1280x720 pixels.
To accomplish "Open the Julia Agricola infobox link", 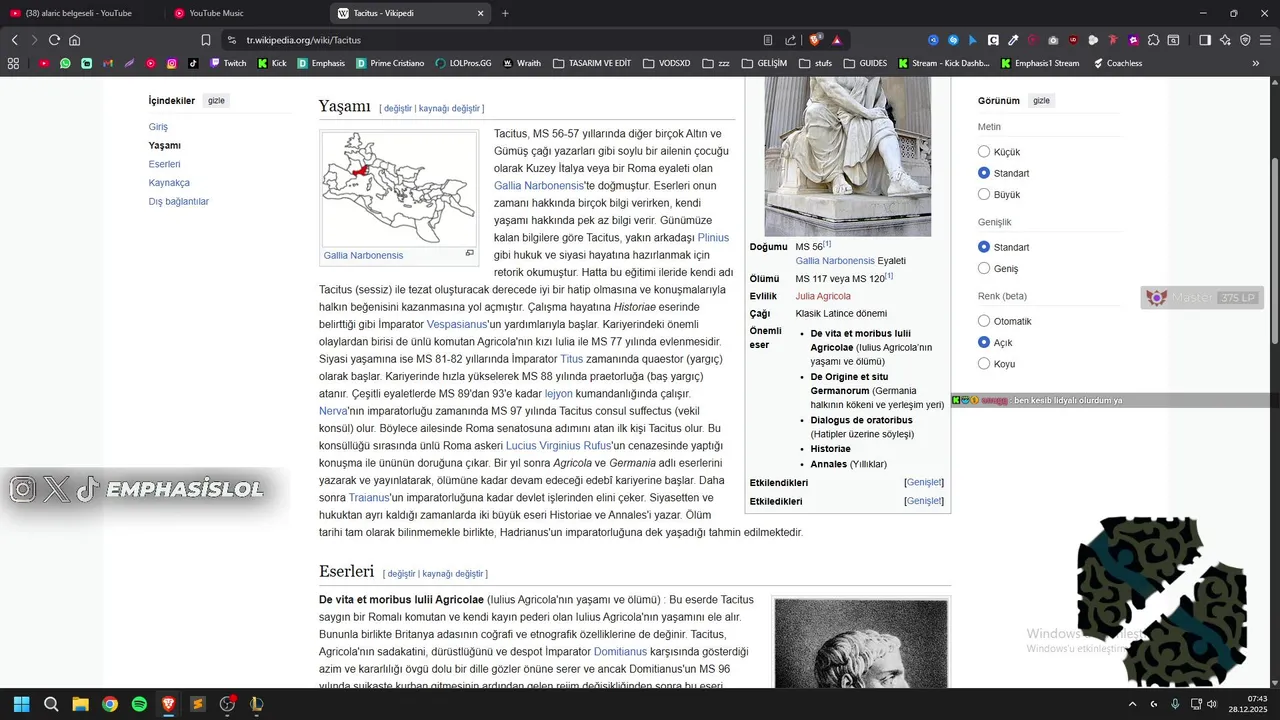I will pyautogui.click(x=823, y=296).
